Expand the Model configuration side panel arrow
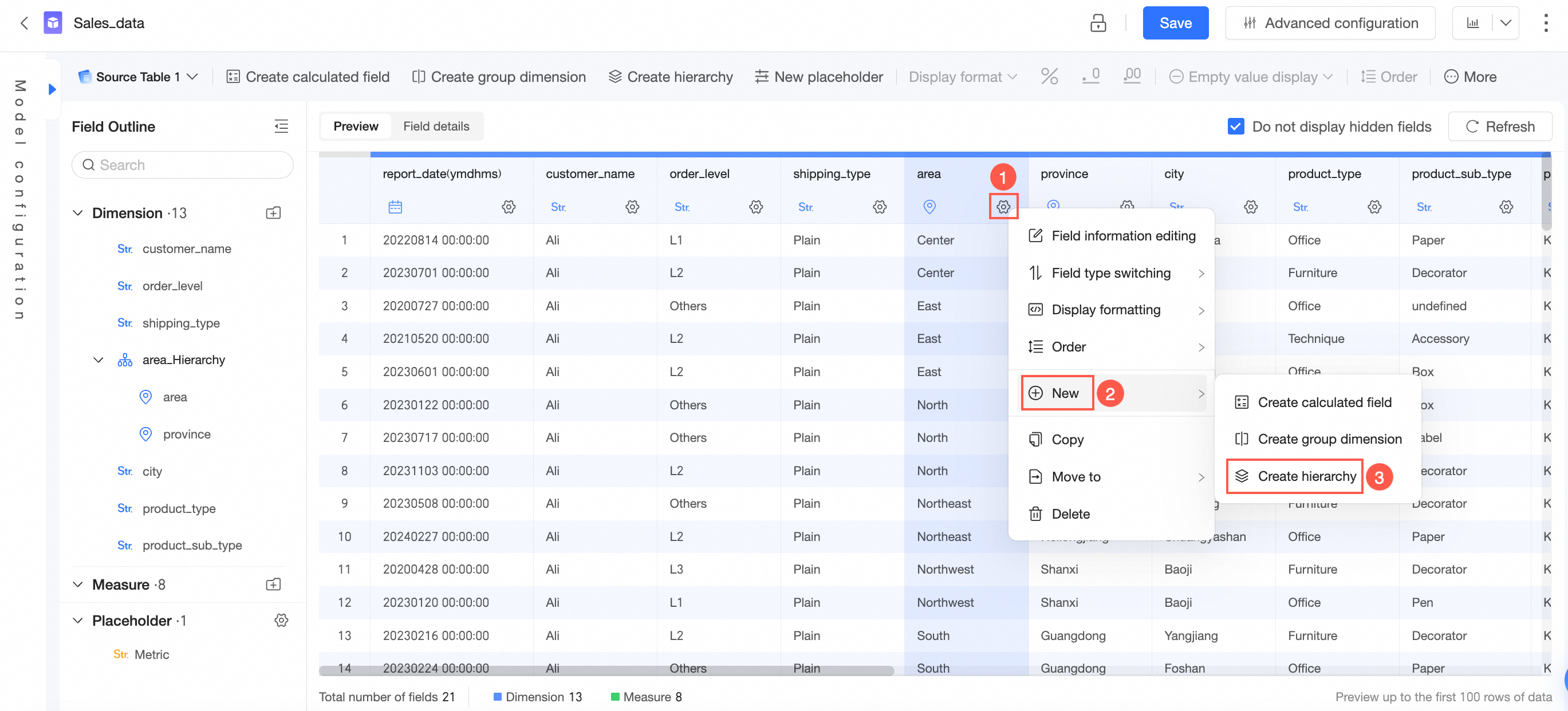This screenshot has width=1568, height=711. coord(52,89)
